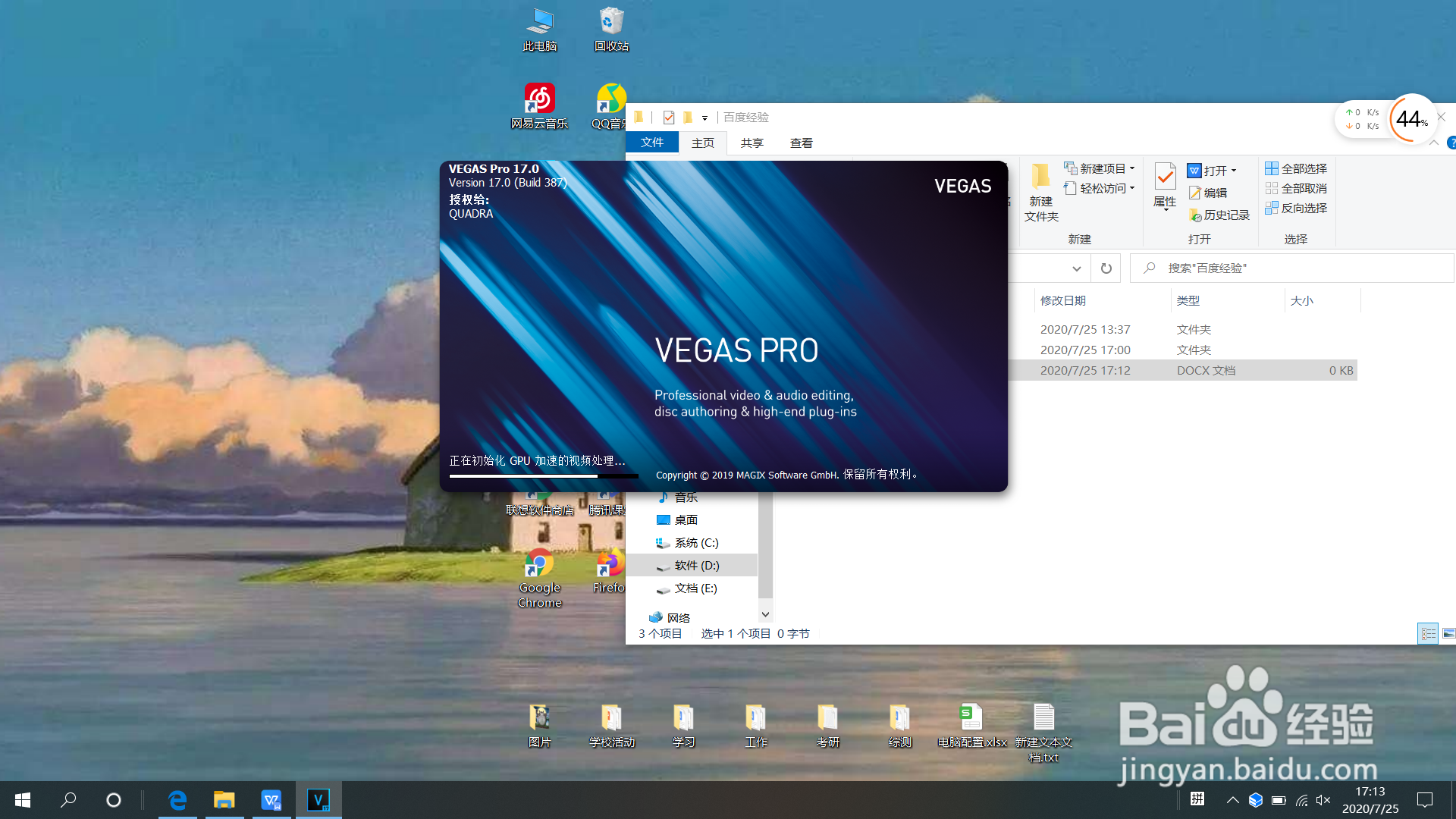Collapse the Explorer ribbon chevron
The width and height of the screenshot is (1456, 819).
tap(1434, 143)
